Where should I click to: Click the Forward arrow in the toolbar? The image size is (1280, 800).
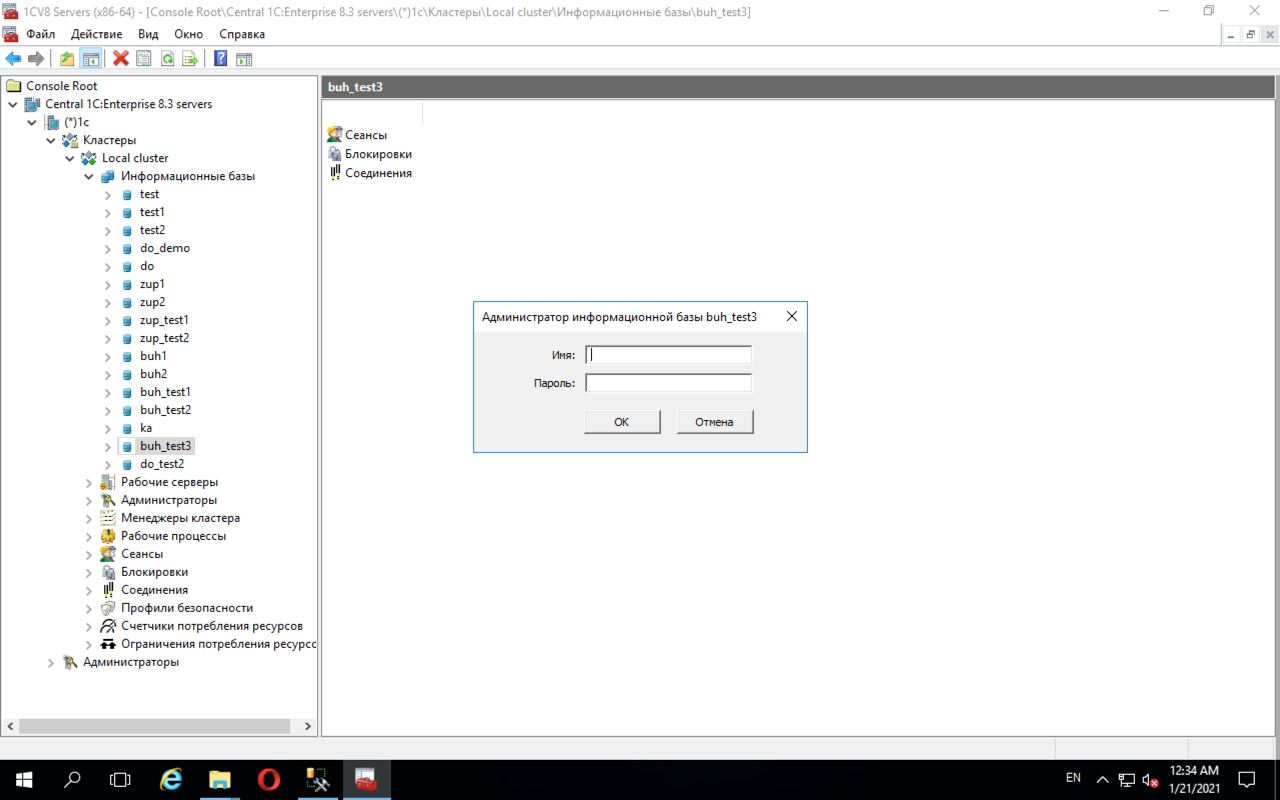36,59
